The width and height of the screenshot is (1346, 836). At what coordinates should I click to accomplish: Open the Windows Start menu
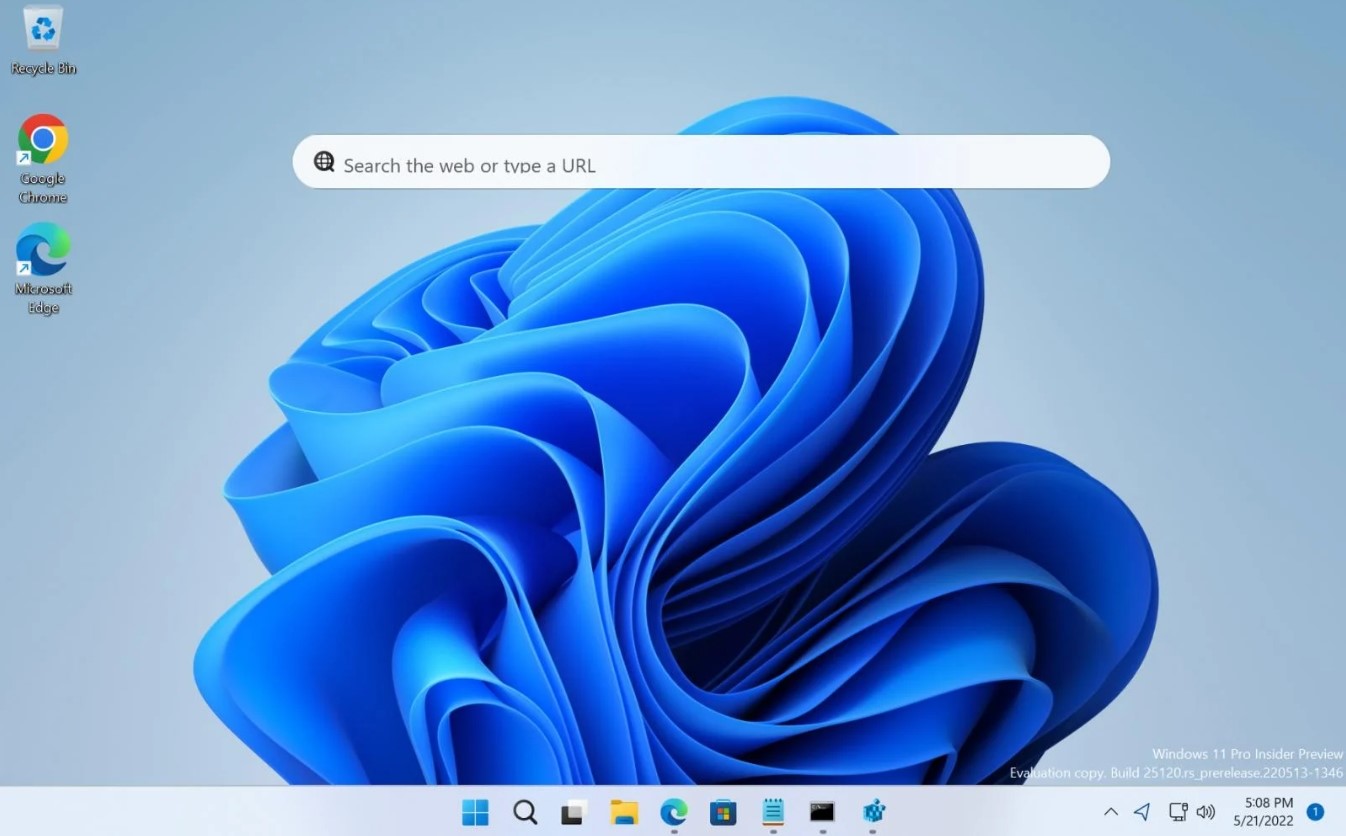pyautogui.click(x=476, y=812)
